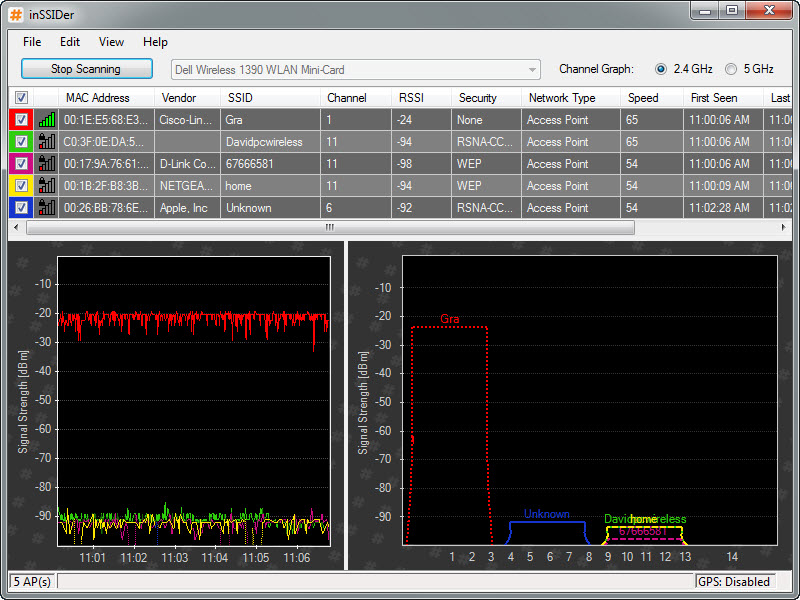The height and width of the screenshot is (600, 800).
Task: Open the View menu
Action: (x=111, y=42)
